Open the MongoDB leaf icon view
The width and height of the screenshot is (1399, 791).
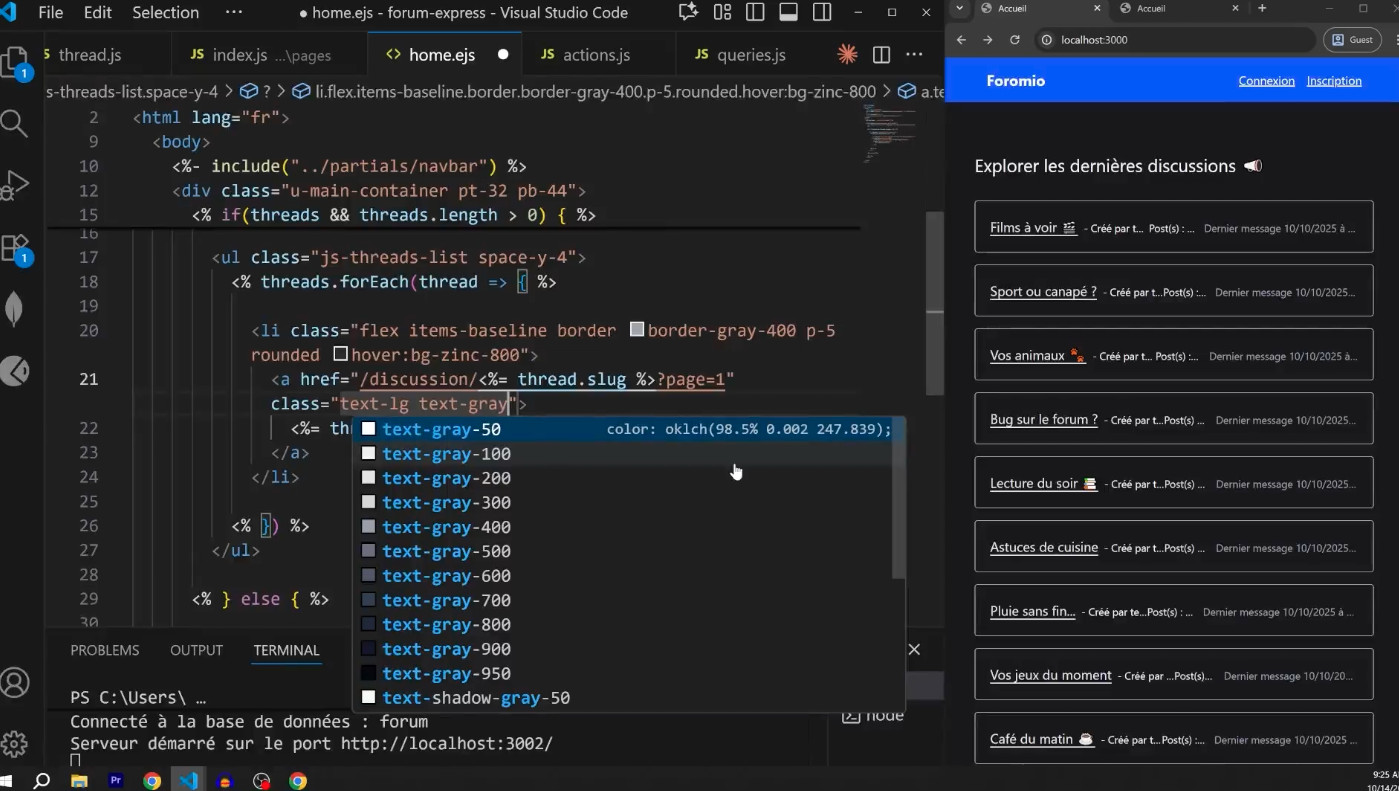tap(14, 309)
